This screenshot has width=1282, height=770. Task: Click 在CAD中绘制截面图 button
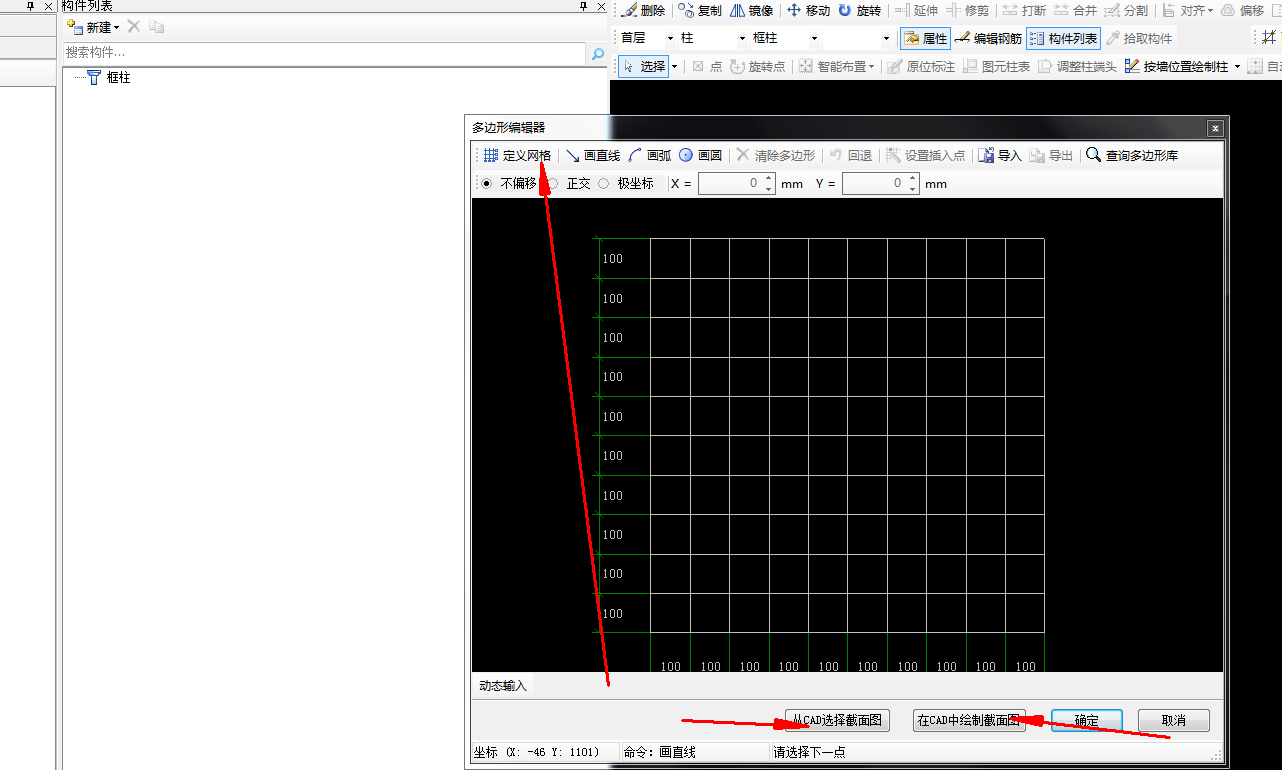(x=969, y=721)
